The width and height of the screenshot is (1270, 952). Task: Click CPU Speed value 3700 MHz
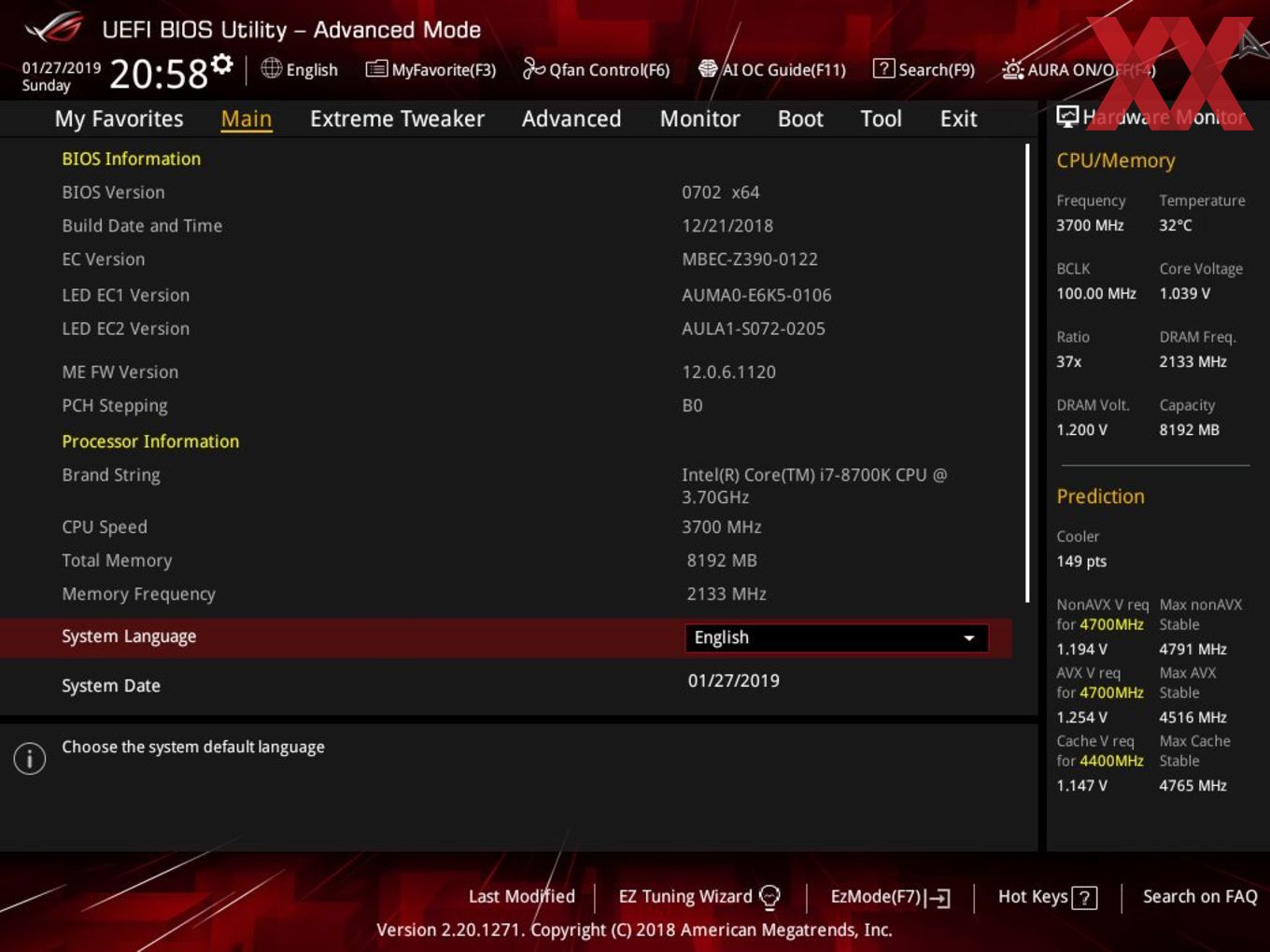(x=722, y=527)
